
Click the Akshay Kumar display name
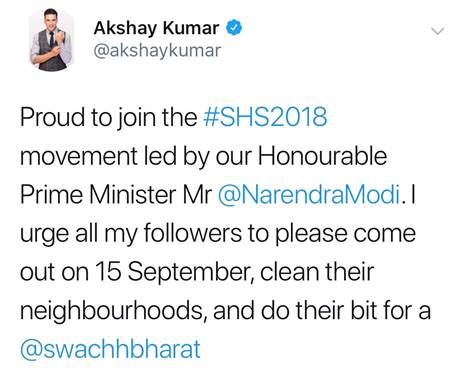[156, 28]
